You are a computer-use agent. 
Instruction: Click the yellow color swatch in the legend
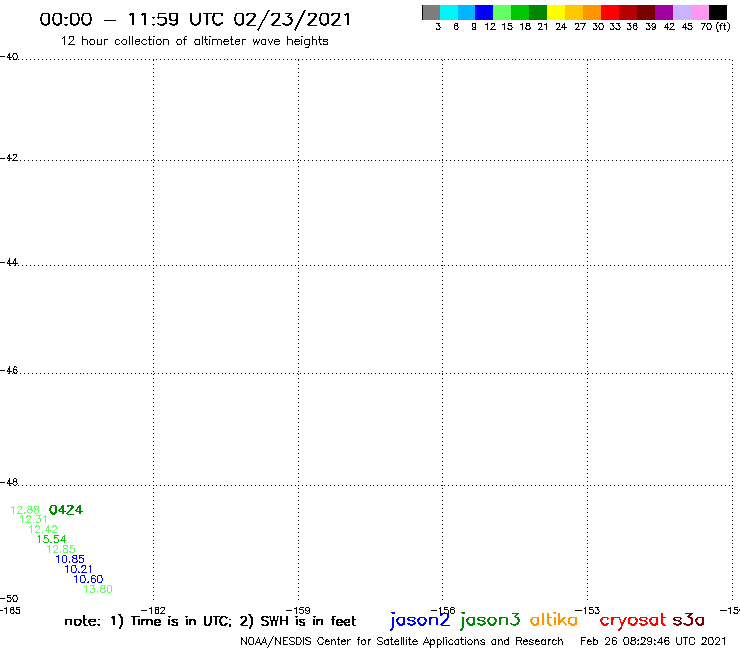556,12
